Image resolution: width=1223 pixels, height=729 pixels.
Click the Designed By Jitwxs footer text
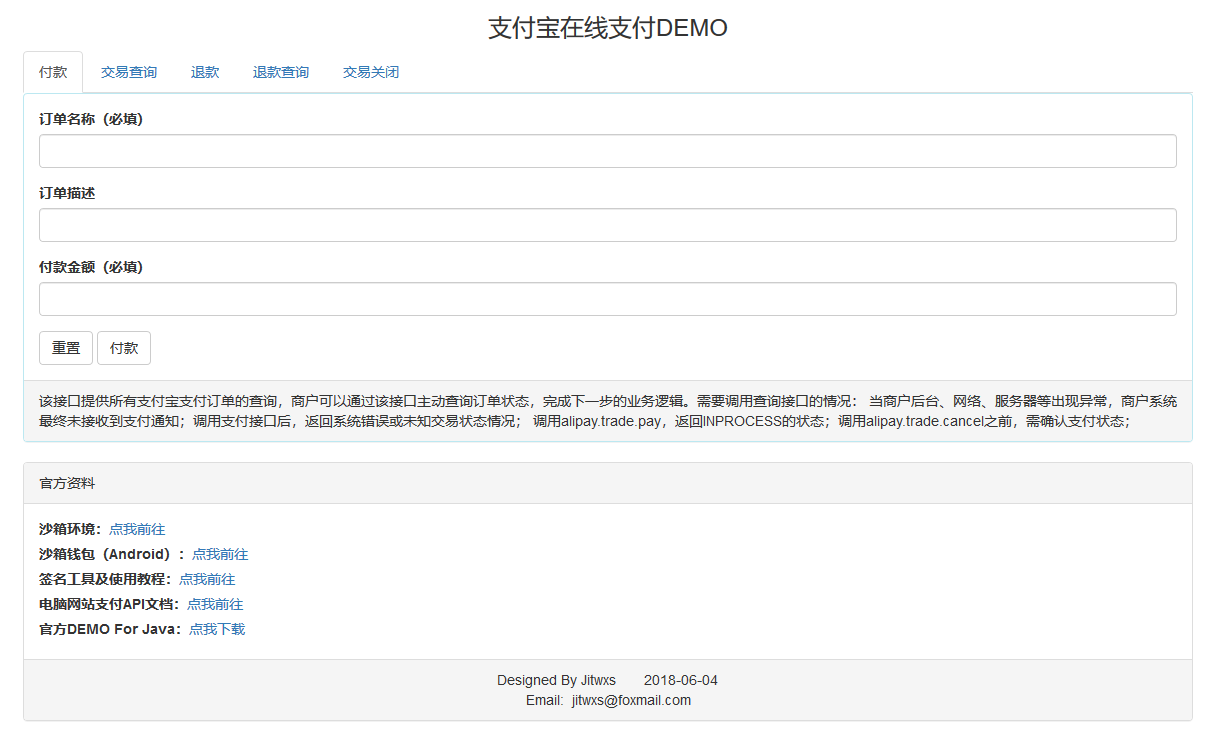tap(557, 679)
